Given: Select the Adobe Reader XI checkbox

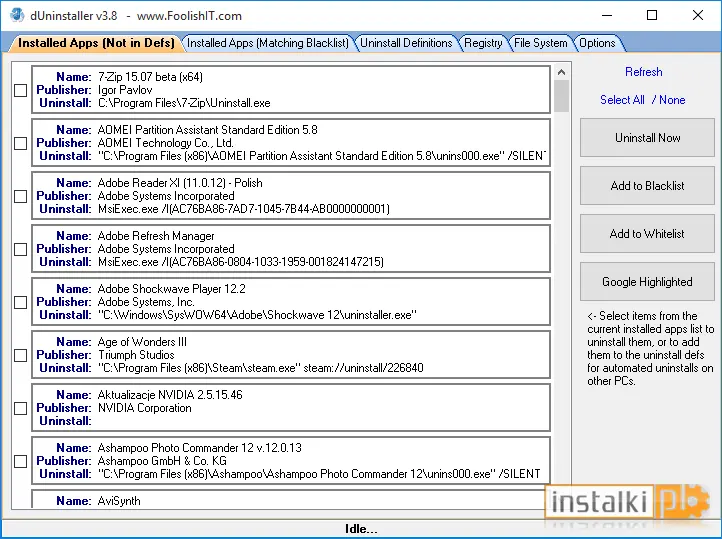Looking at the screenshot, I should pos(21,196).
